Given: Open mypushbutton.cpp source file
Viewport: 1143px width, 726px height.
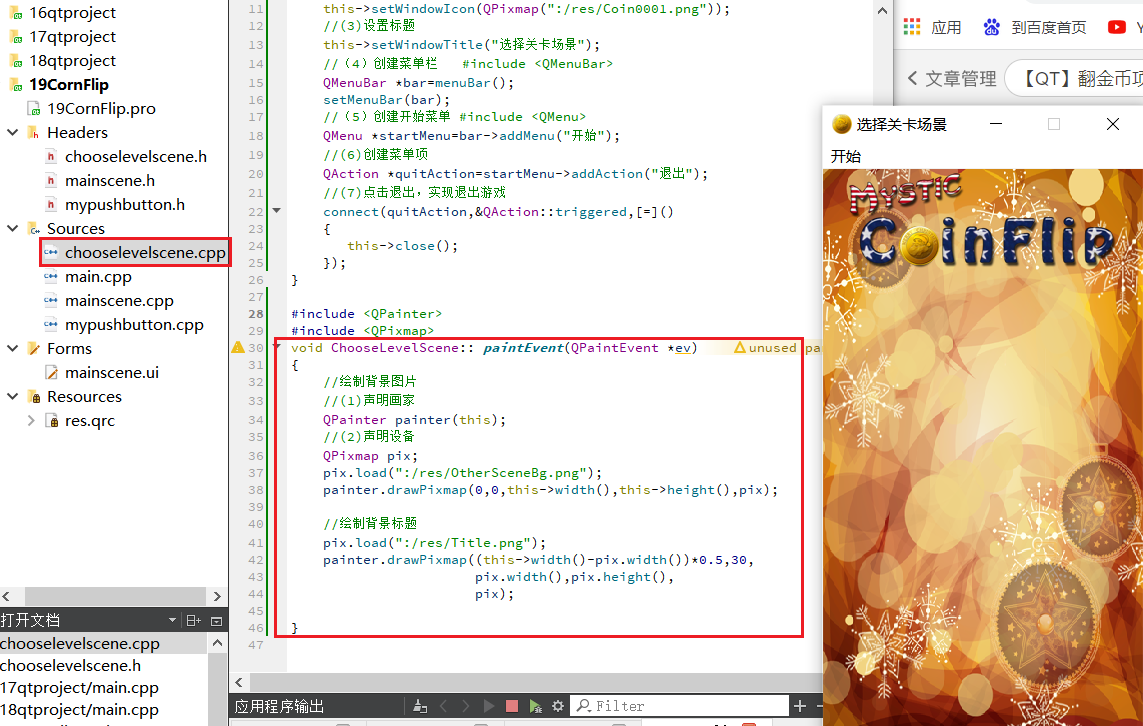Looking at the screenshot, I should pos(134,325).
